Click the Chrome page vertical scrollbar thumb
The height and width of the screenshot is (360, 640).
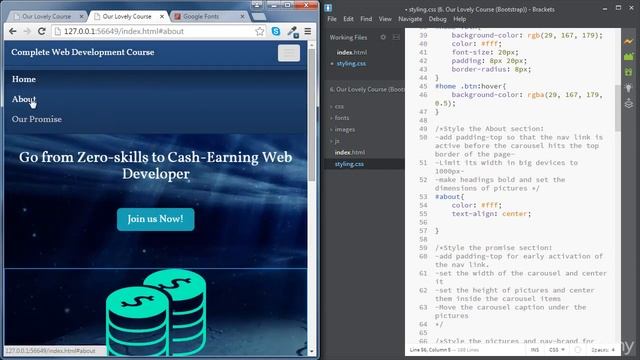pyautogui.click(x=312, y=114)
